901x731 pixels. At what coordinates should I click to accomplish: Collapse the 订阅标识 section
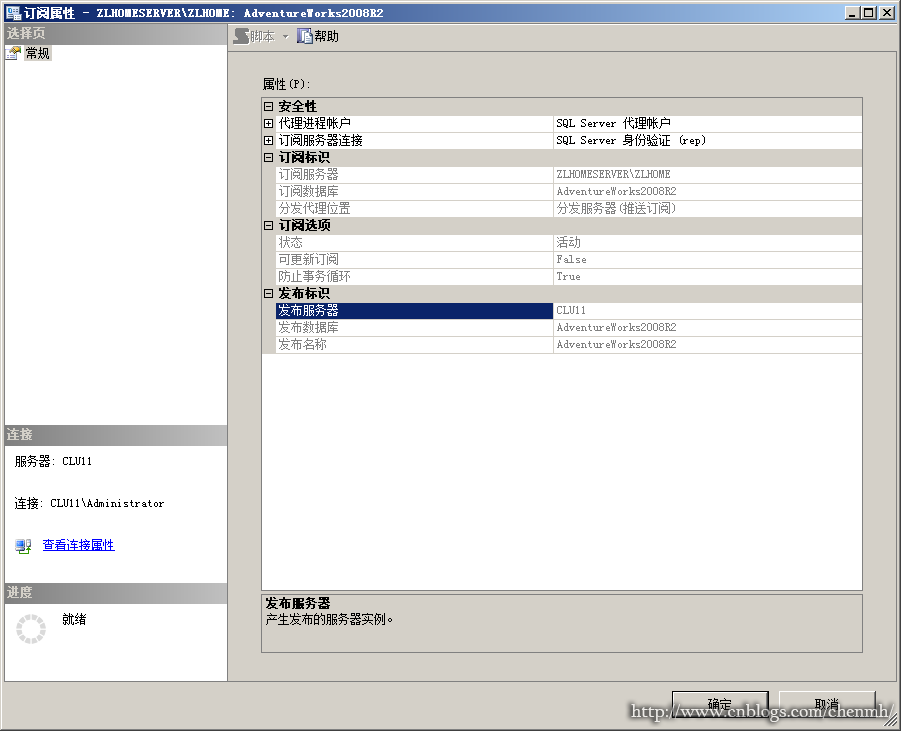pyautogui.click(x=268, y=157)
